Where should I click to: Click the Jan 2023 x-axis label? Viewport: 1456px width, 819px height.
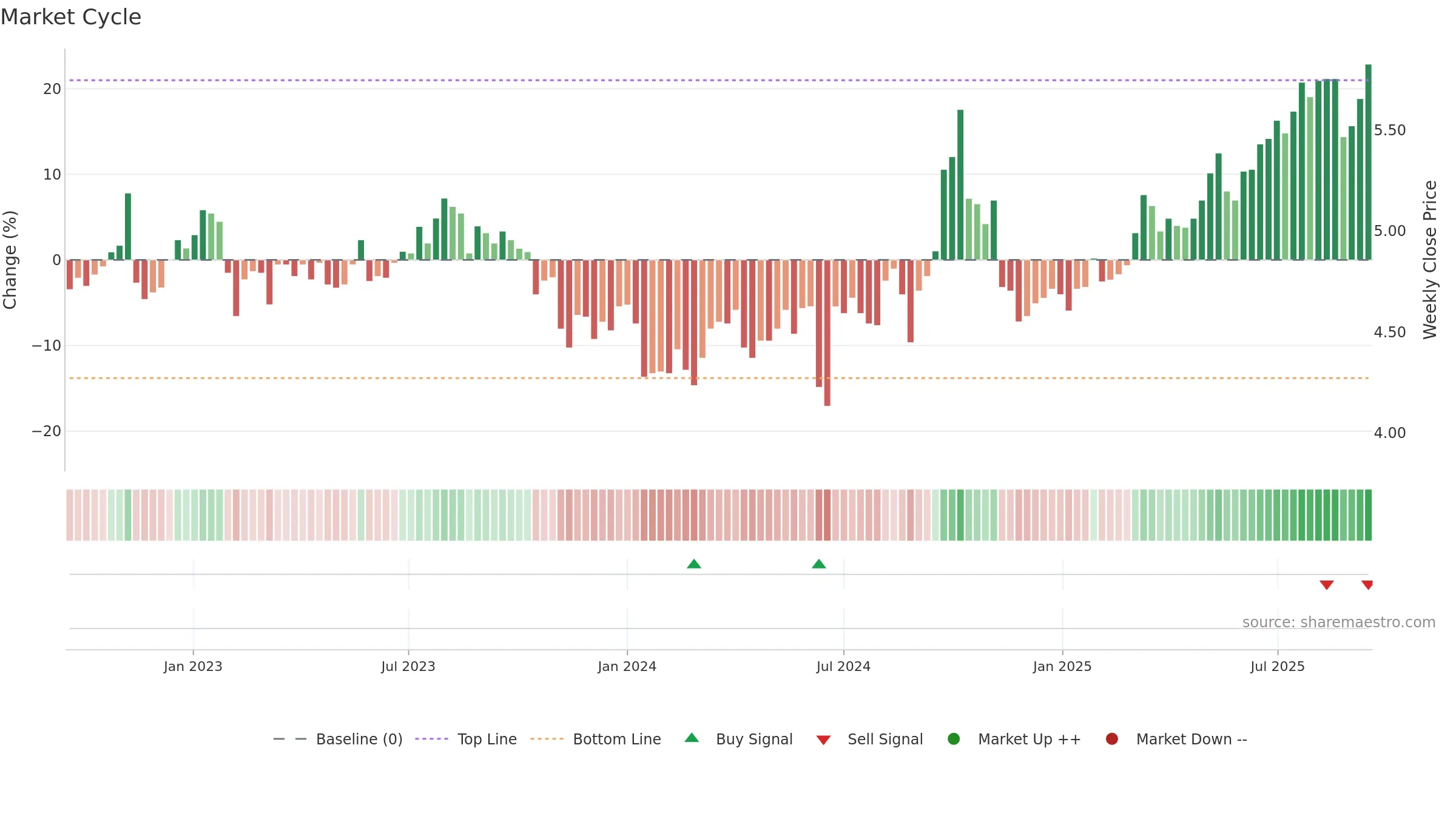tap(193, 666)
